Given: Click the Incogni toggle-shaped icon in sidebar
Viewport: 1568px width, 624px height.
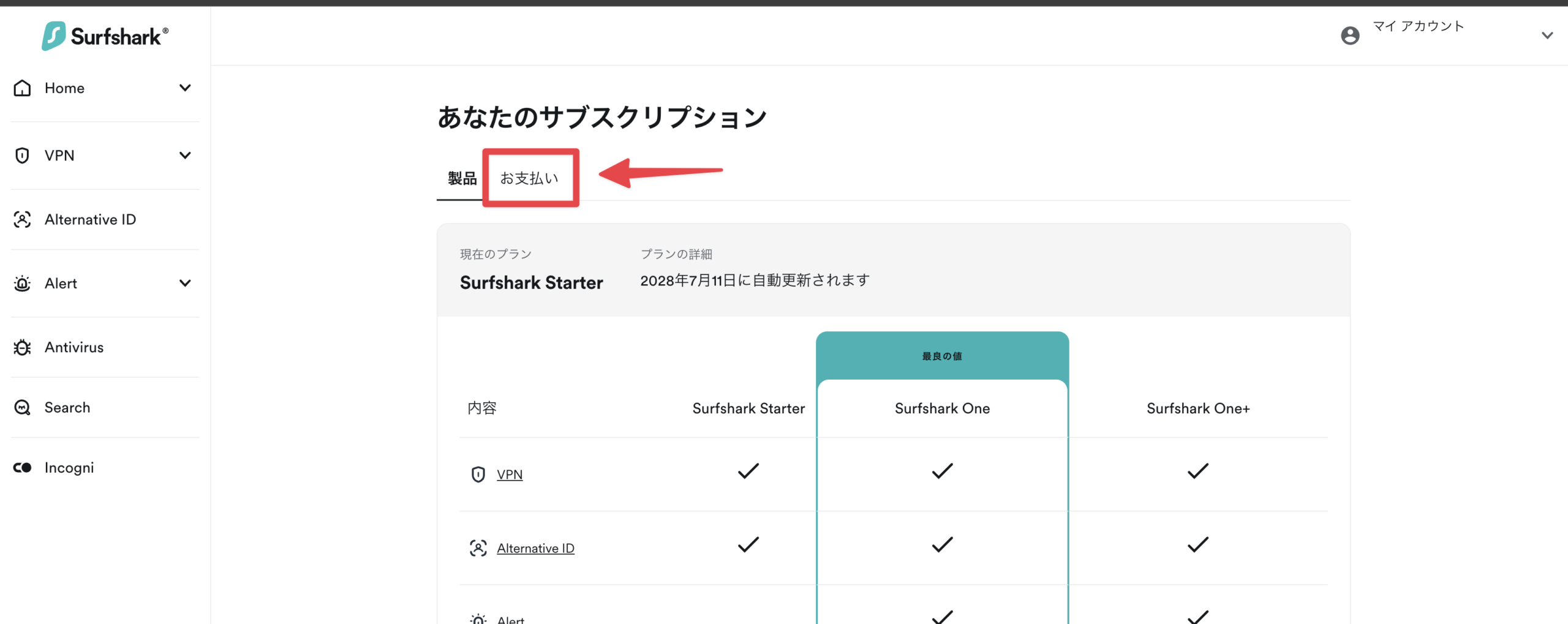Looking at the screenshot, I should coord(22,468).
